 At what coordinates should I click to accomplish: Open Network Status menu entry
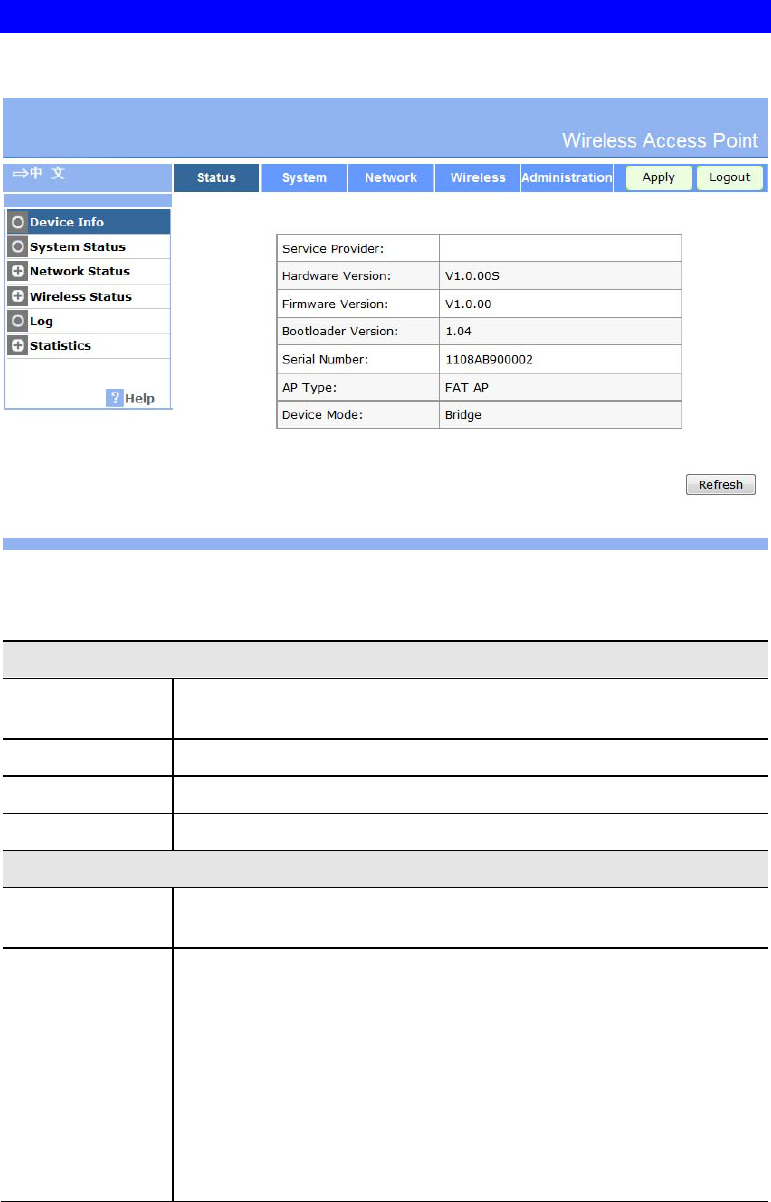click(88, 271)
